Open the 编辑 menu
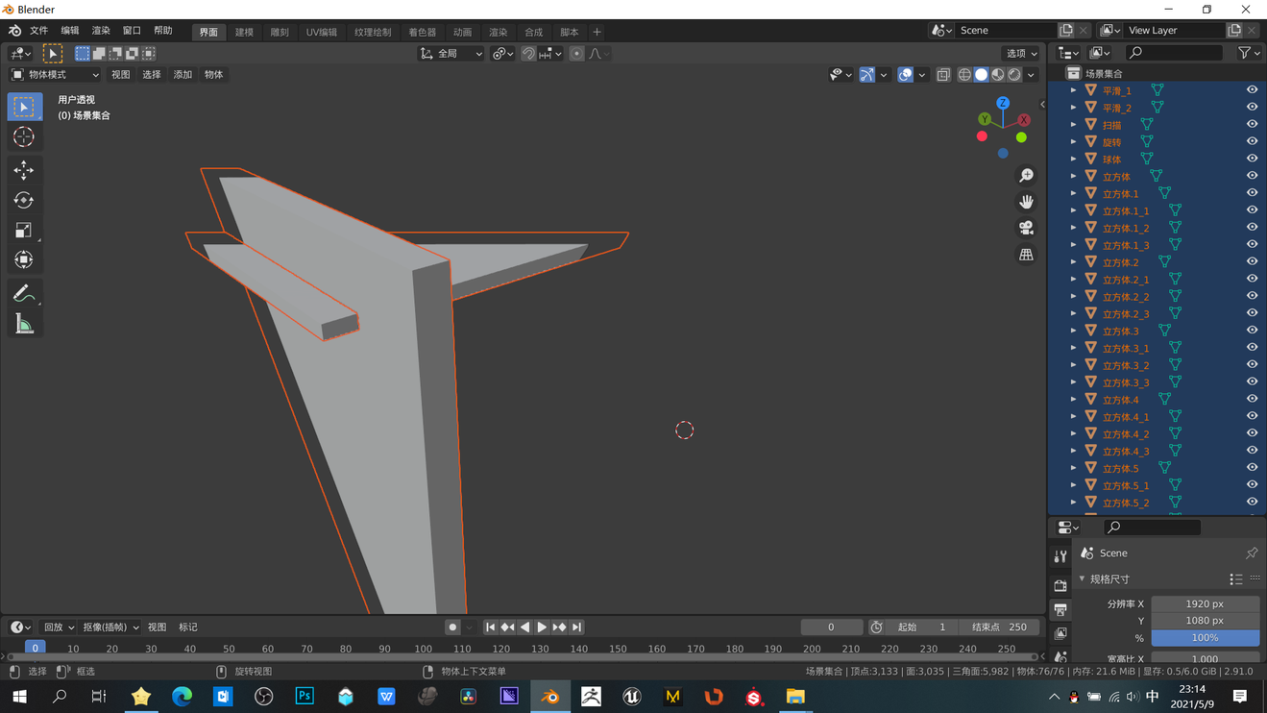Viewport: 1267px width, 713px height. point(70,31)
